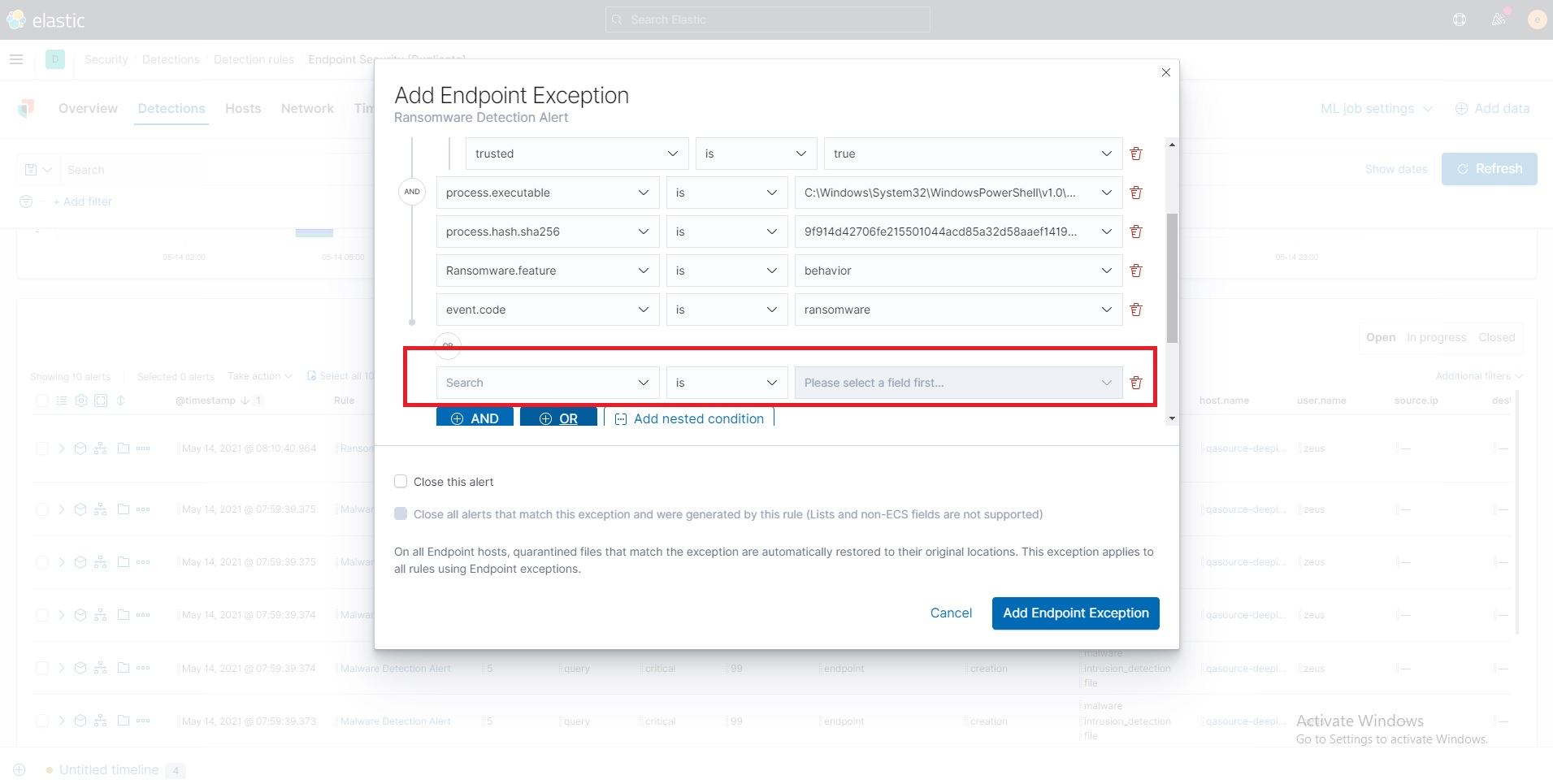Viewport: 1553px width, 784px height.
Task: Open the trusted field dropdown
Action: coord(577,154)
